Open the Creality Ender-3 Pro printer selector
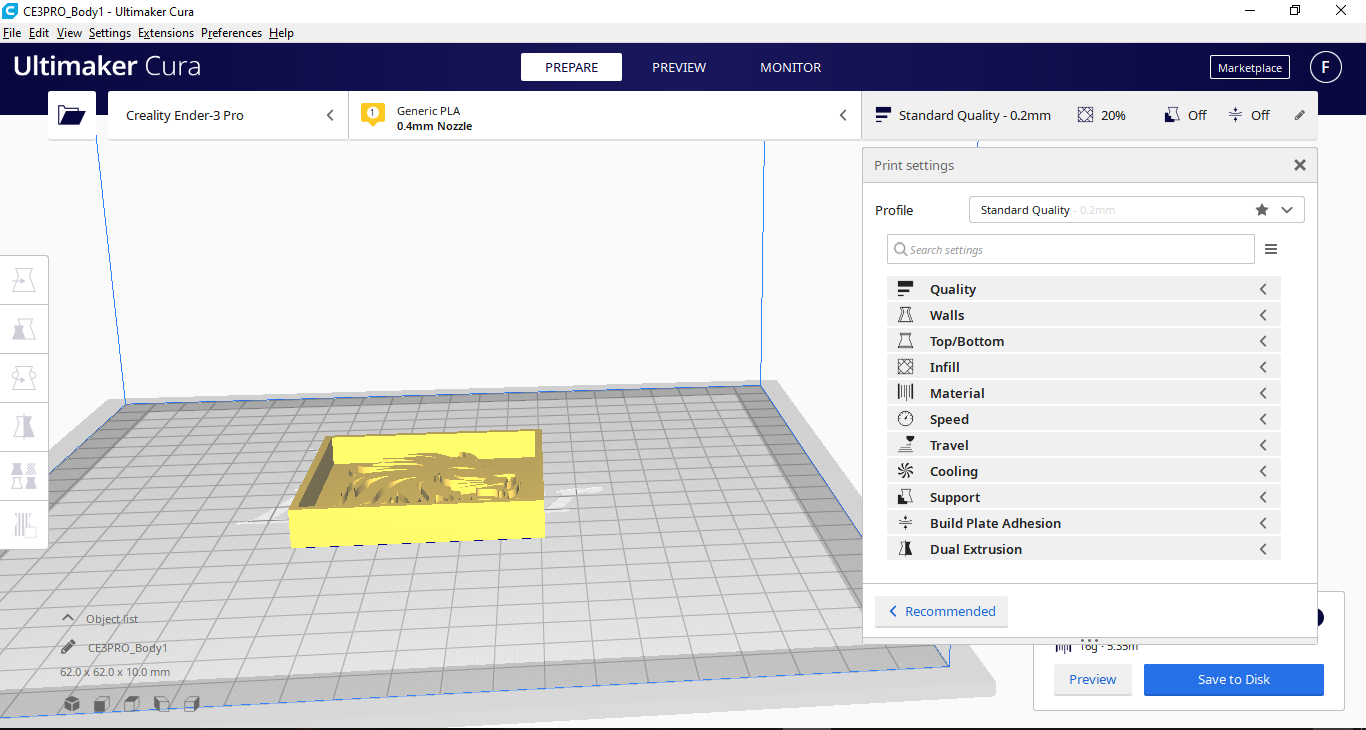Image resolution: width=1366 pixels, height=730 pixels. tap(228, 115)
